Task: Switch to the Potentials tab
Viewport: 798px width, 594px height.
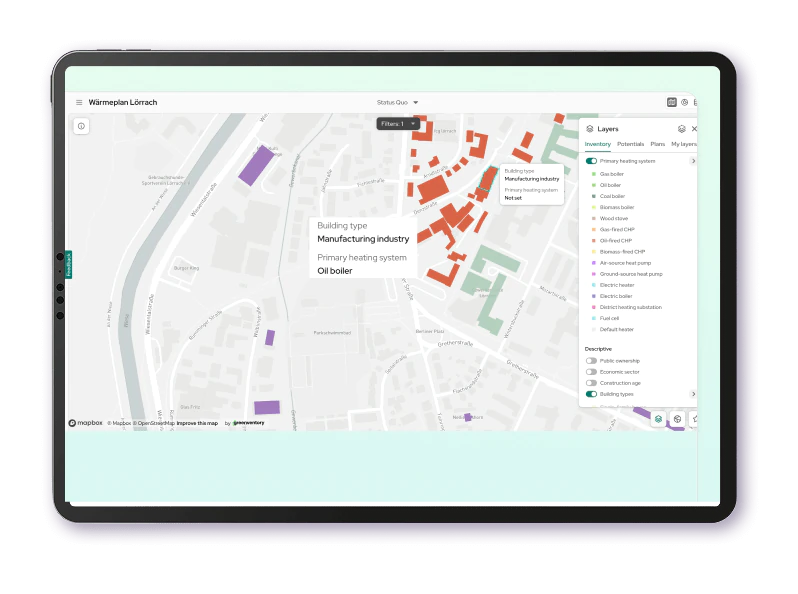Action: point(630,145)
